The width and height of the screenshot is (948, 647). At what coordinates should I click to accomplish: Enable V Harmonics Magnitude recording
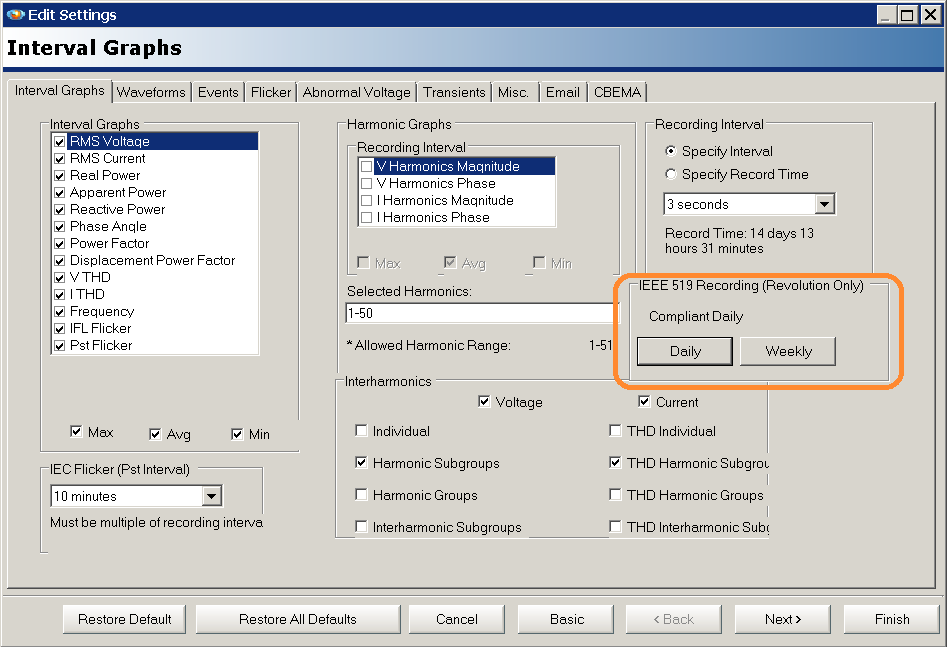pos(367,166)
